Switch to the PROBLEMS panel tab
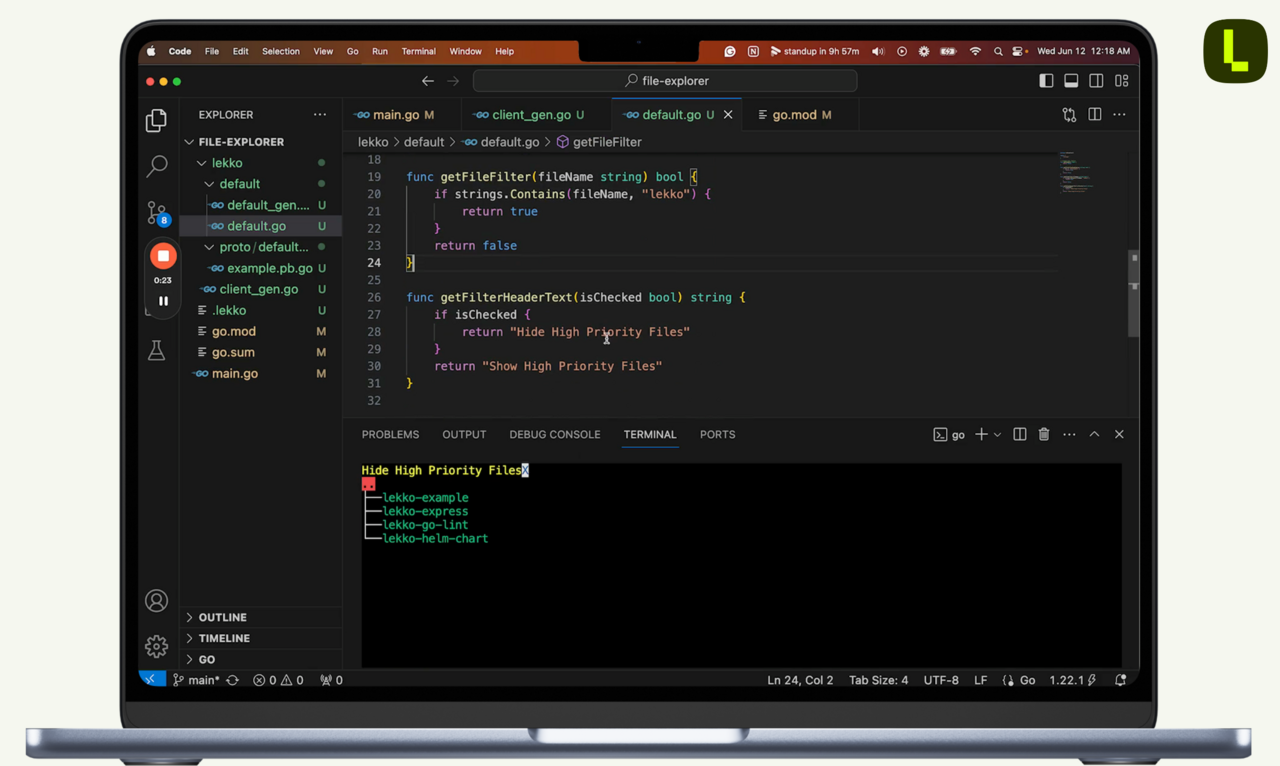 [x=390, y=434]
